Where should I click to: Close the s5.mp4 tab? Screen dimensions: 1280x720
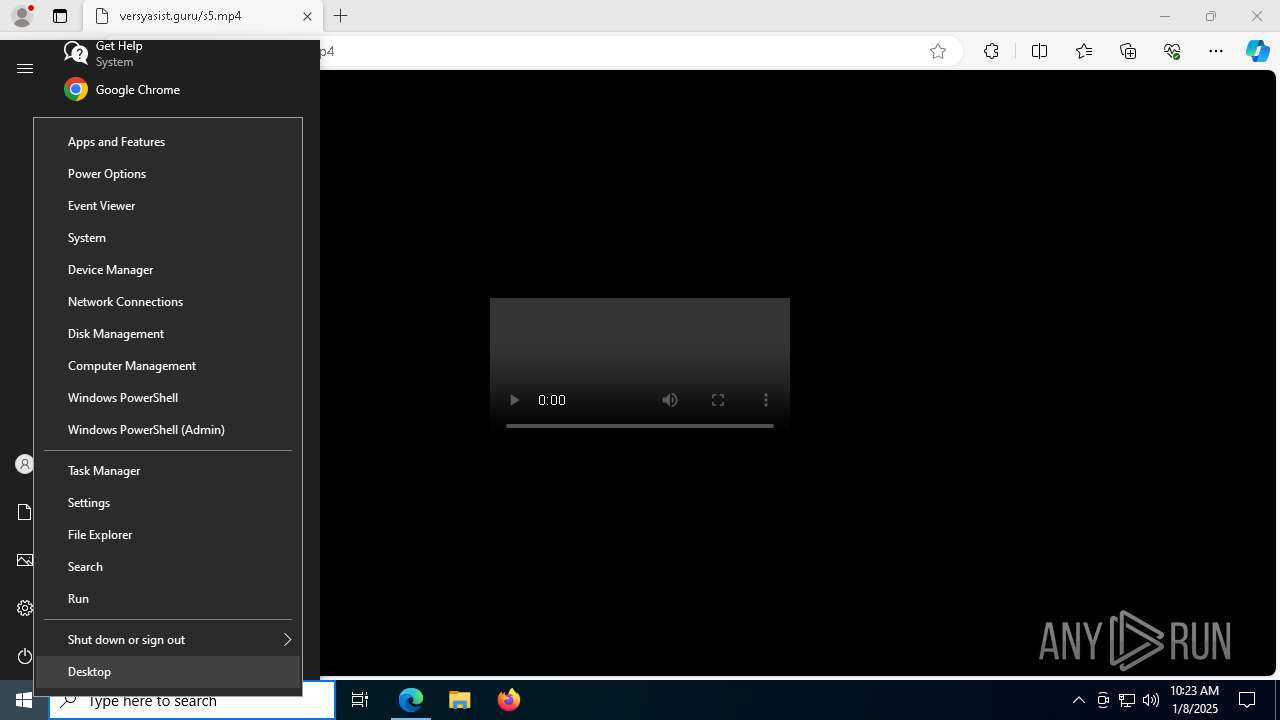tap(307, 16)
